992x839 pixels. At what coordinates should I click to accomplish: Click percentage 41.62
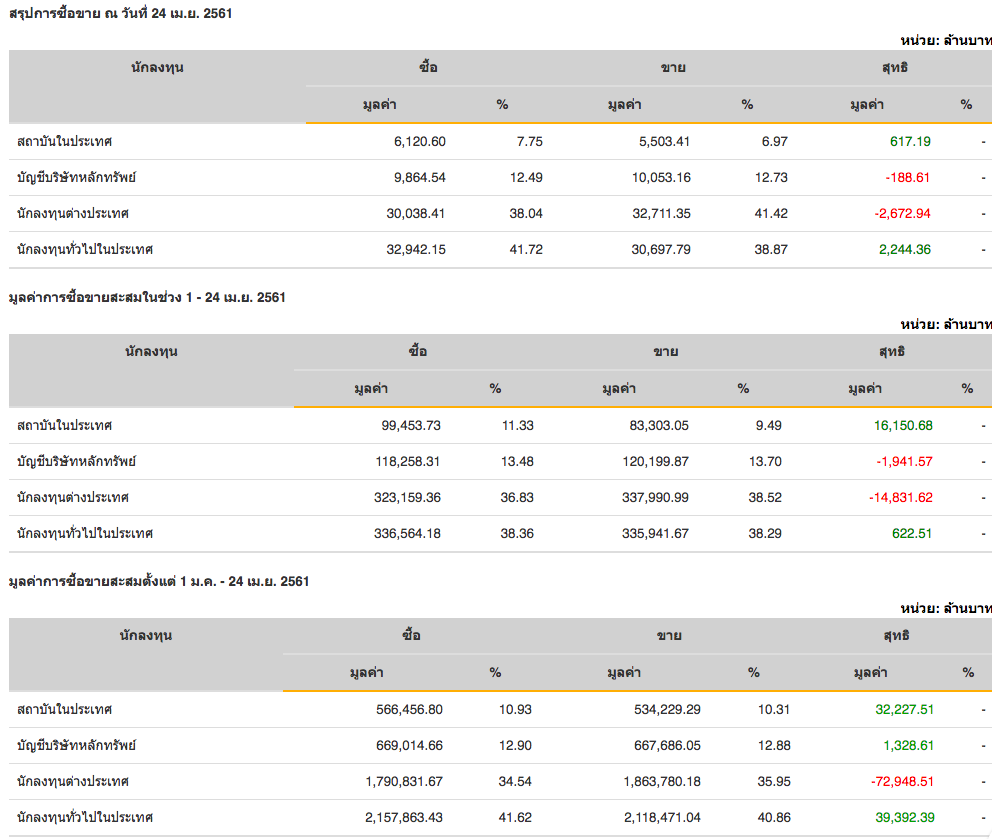click(x=515, y=818)
